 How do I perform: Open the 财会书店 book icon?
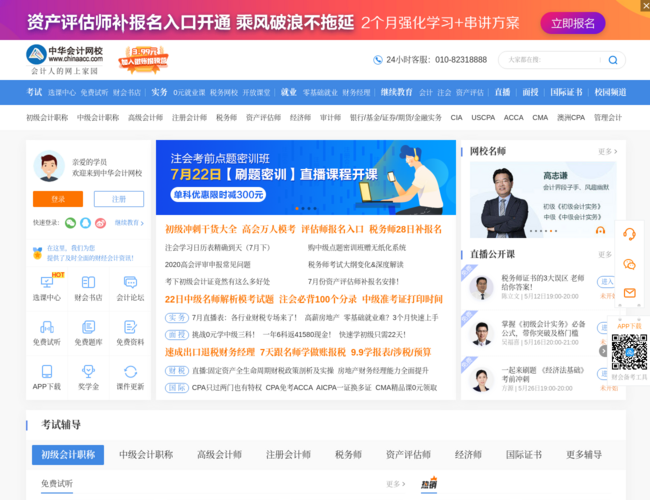(88, 282)
